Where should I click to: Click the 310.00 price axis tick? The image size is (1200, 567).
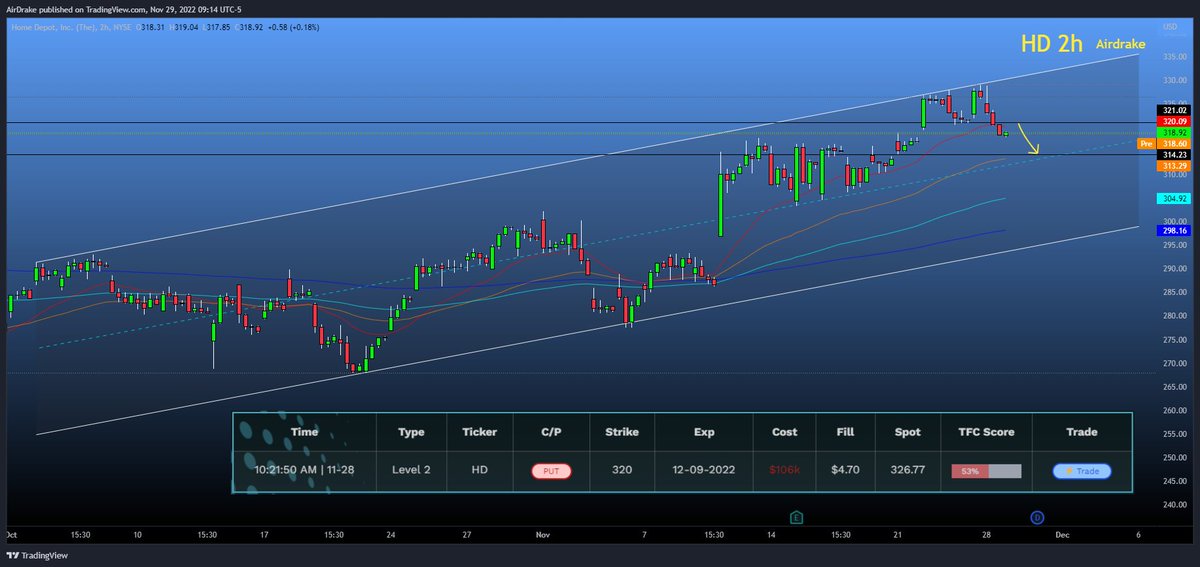1173,174
